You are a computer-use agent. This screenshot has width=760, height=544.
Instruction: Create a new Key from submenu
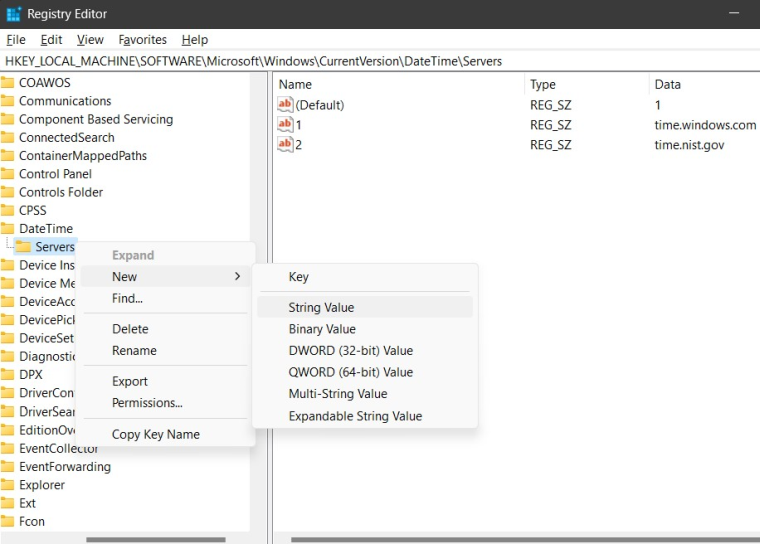tap(298, 277)
